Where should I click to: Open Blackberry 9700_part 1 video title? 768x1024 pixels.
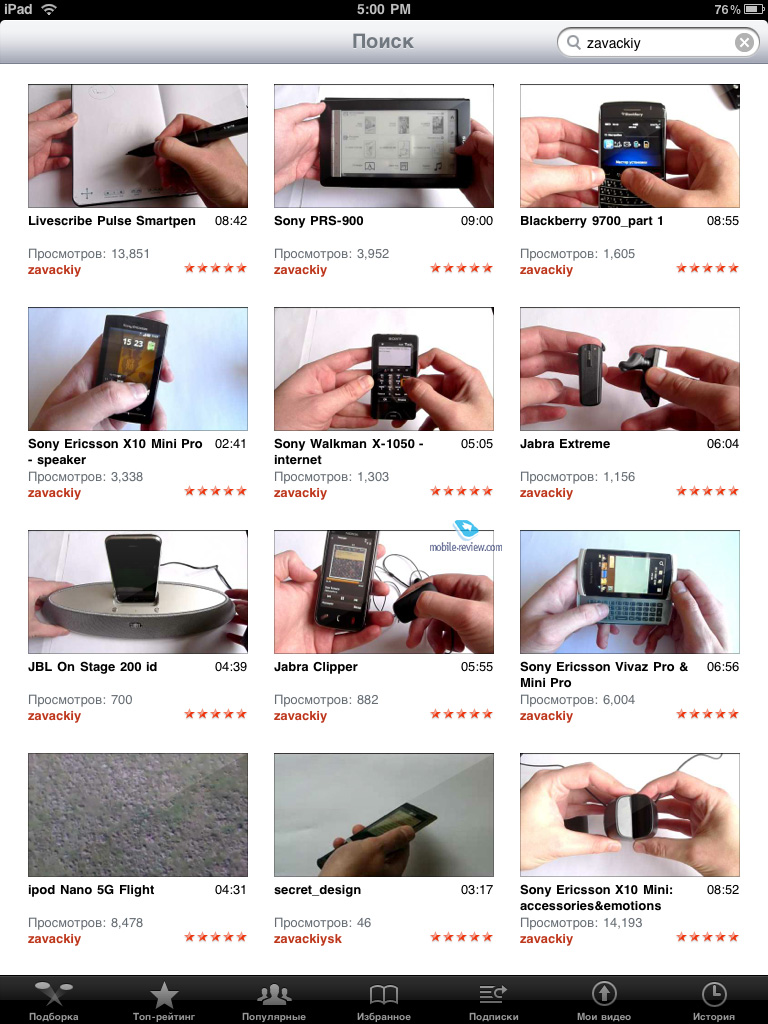click(x=592, y=221)
